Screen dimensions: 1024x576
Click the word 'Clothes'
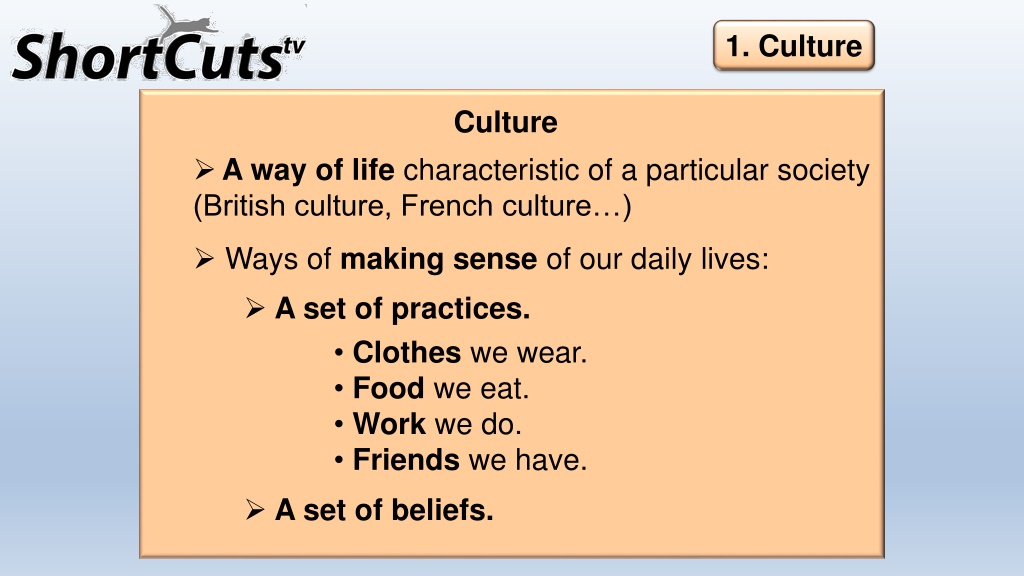coord(407,353)
